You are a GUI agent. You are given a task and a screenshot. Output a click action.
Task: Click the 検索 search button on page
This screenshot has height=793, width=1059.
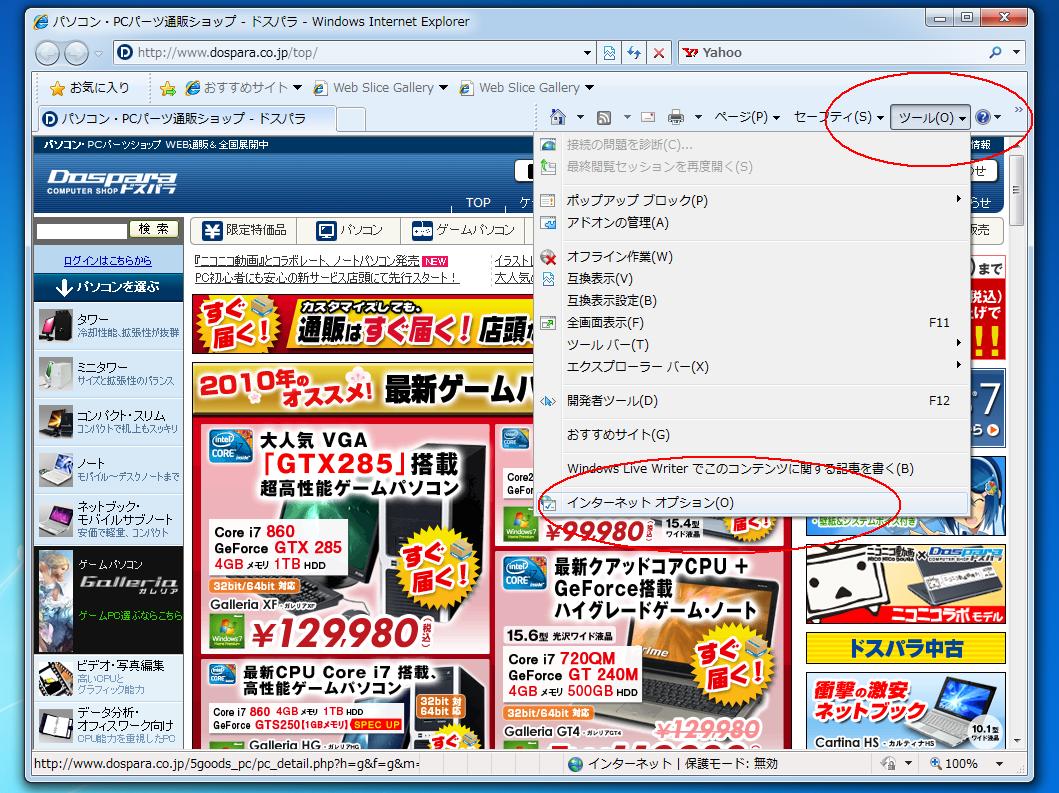click(154, 230)
